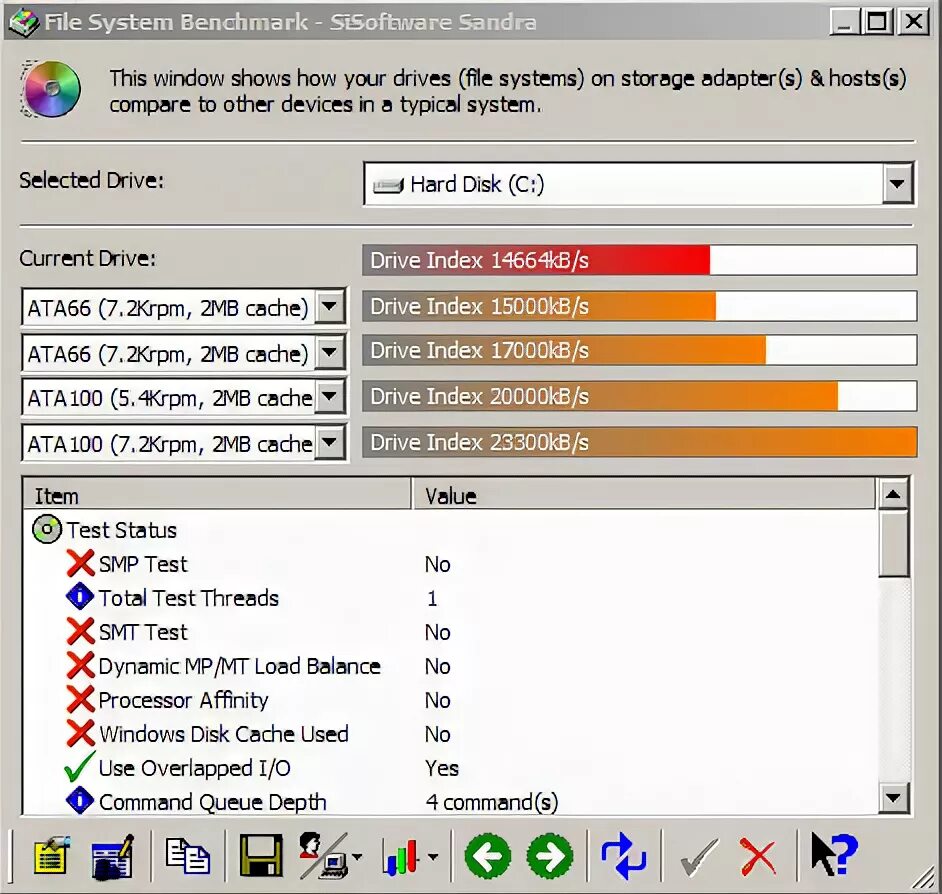
Task: Copy results using the documents icon
Action: 187,856
